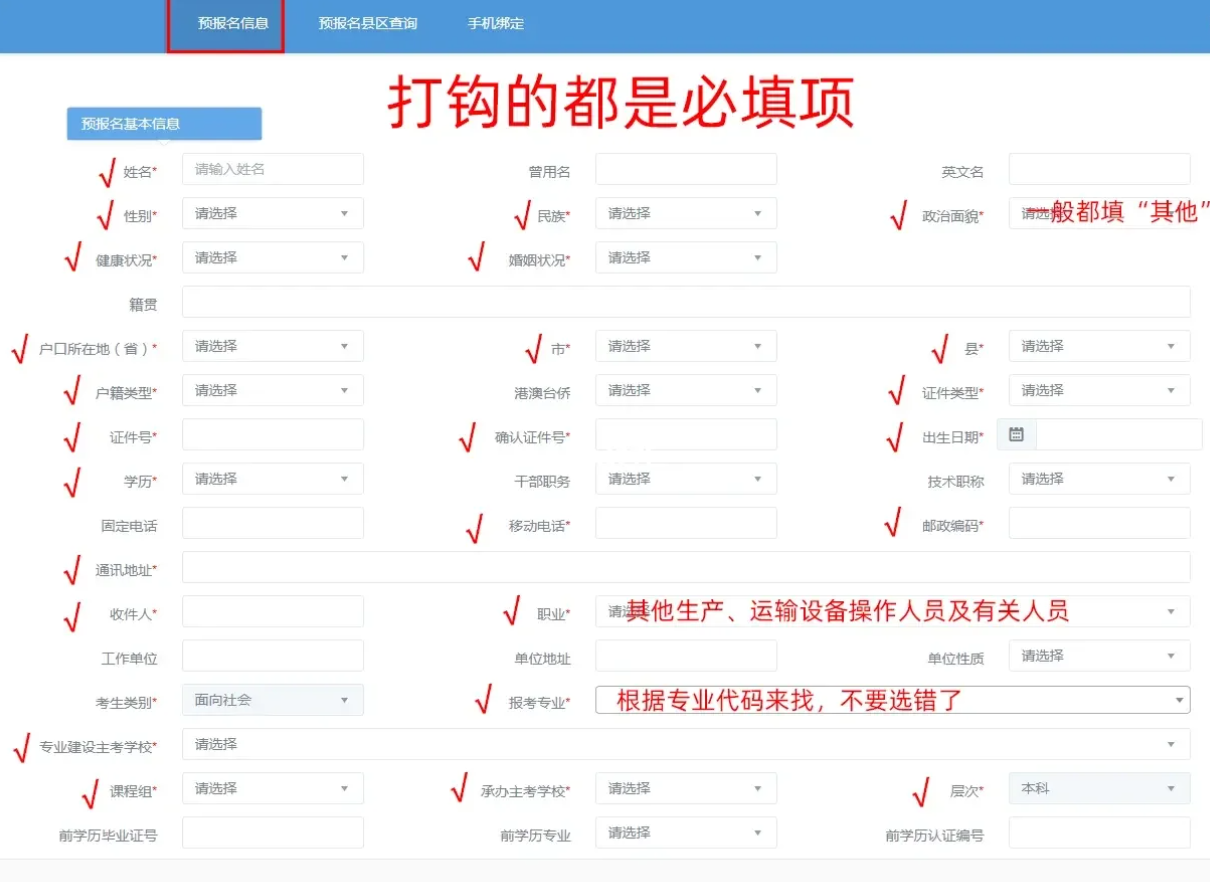Open the 学历 dropdown
This screenshot has height=882, width=1210.
272,480
